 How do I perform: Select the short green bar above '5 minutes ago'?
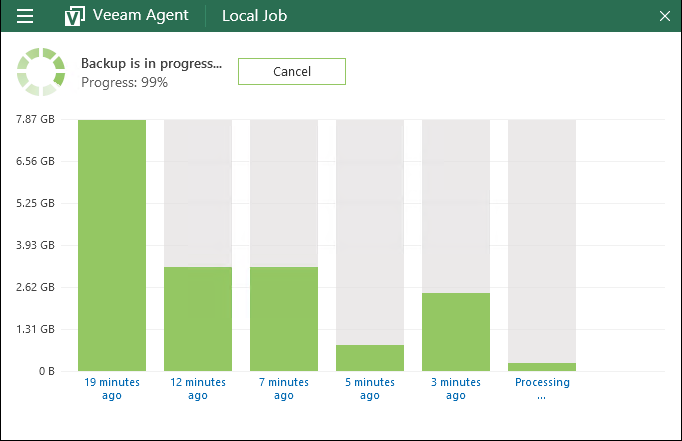point(370,358)
